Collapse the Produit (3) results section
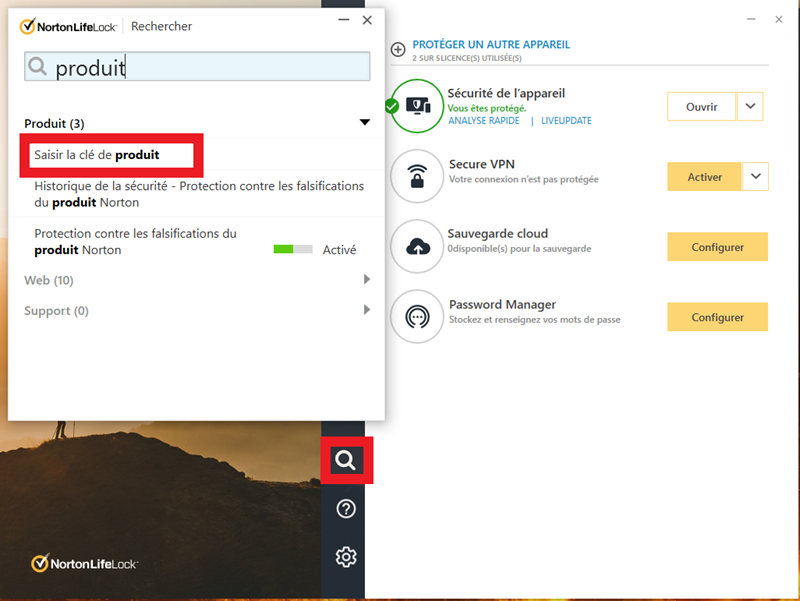This screenshot has width=800, height=601. click(x=364, y=123)
